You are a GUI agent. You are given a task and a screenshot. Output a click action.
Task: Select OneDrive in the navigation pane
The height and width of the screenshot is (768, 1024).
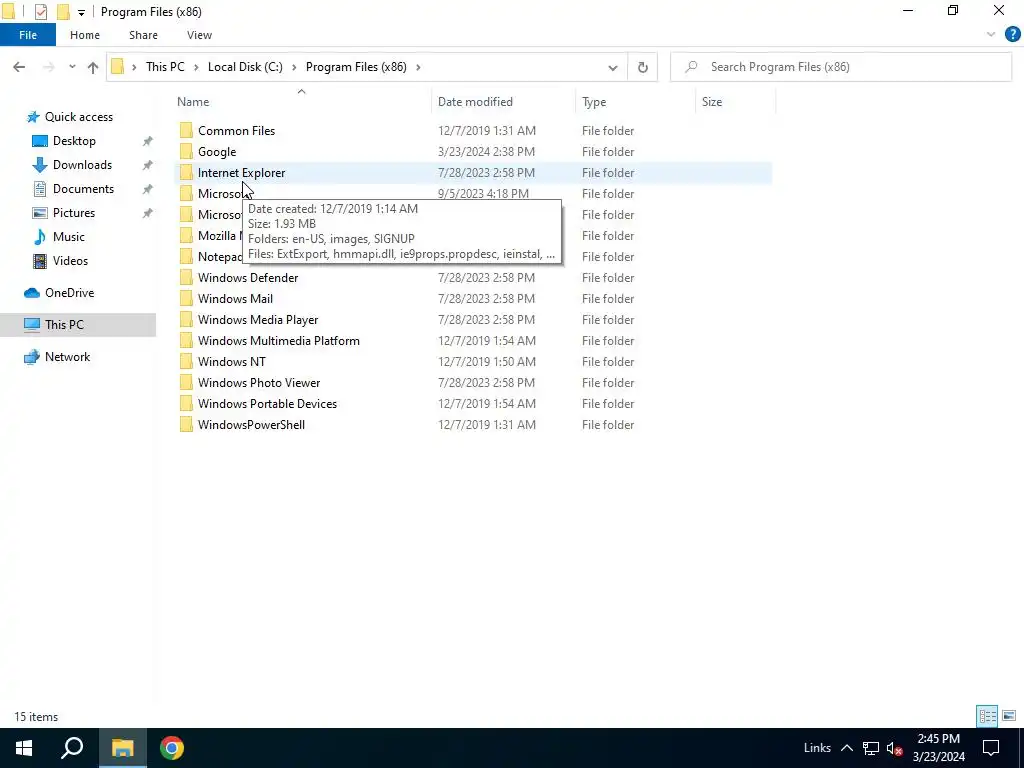pyautogui.click(x=69, y=293)
